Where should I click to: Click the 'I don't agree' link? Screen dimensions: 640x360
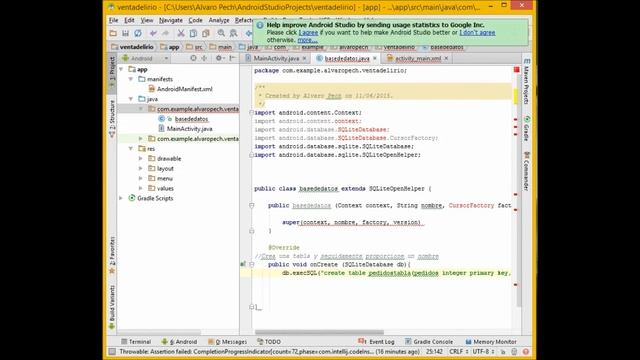(x=477, y=32)
